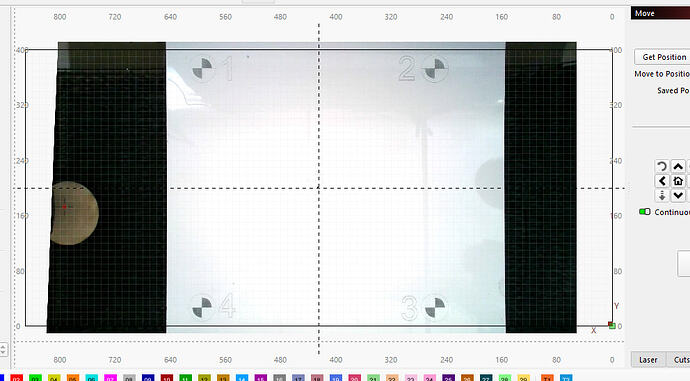
Task: Click the curved return arrow icon in Move panel
Action: [662, 167]
